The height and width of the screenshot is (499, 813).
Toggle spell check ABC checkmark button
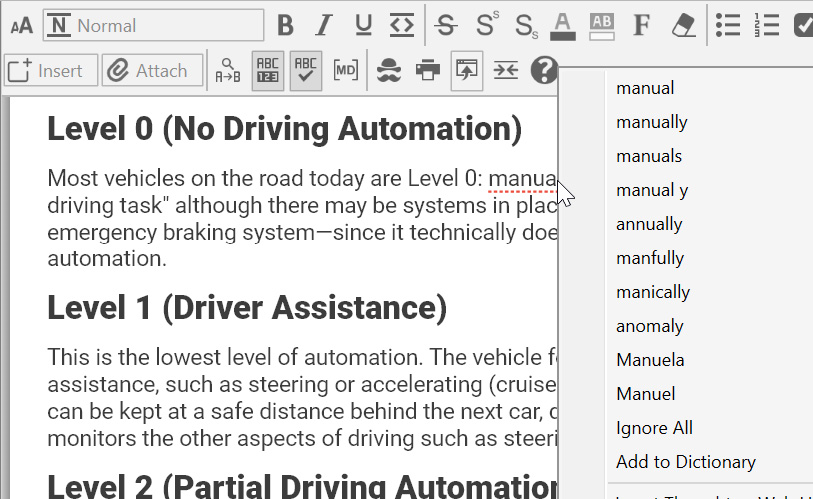point(306,71)
